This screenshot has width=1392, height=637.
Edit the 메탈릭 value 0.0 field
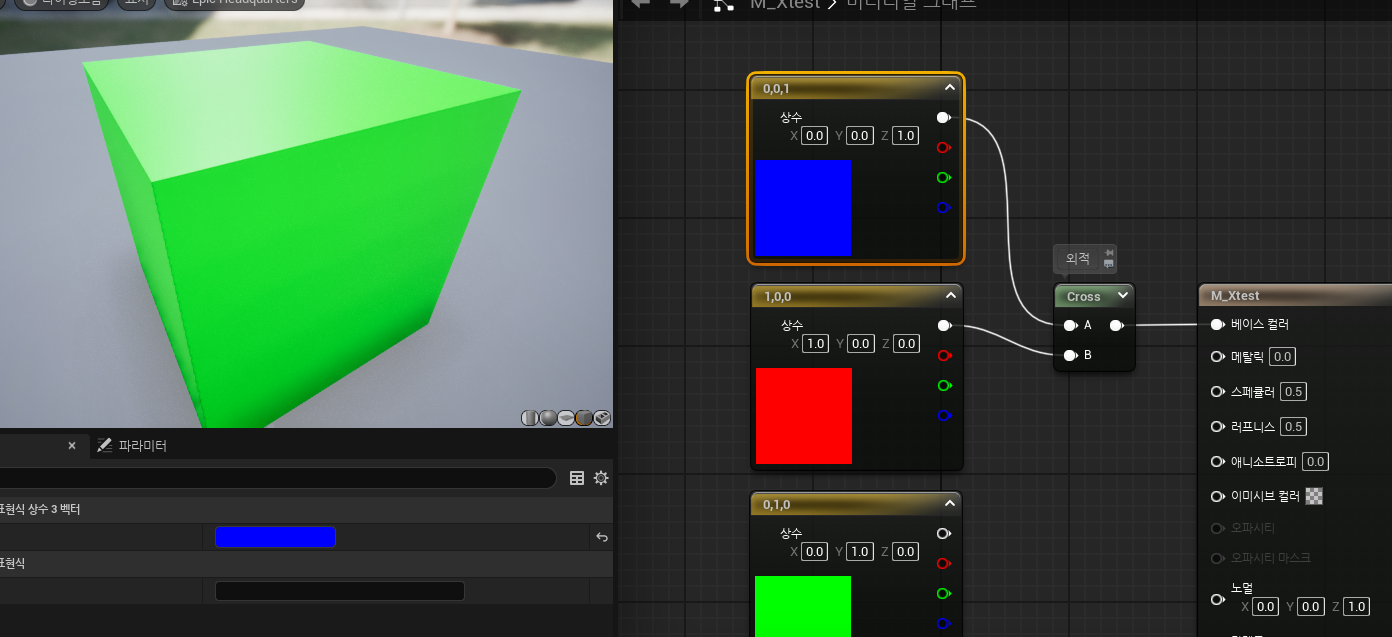pyautogui.click(x=1283, y=357)
